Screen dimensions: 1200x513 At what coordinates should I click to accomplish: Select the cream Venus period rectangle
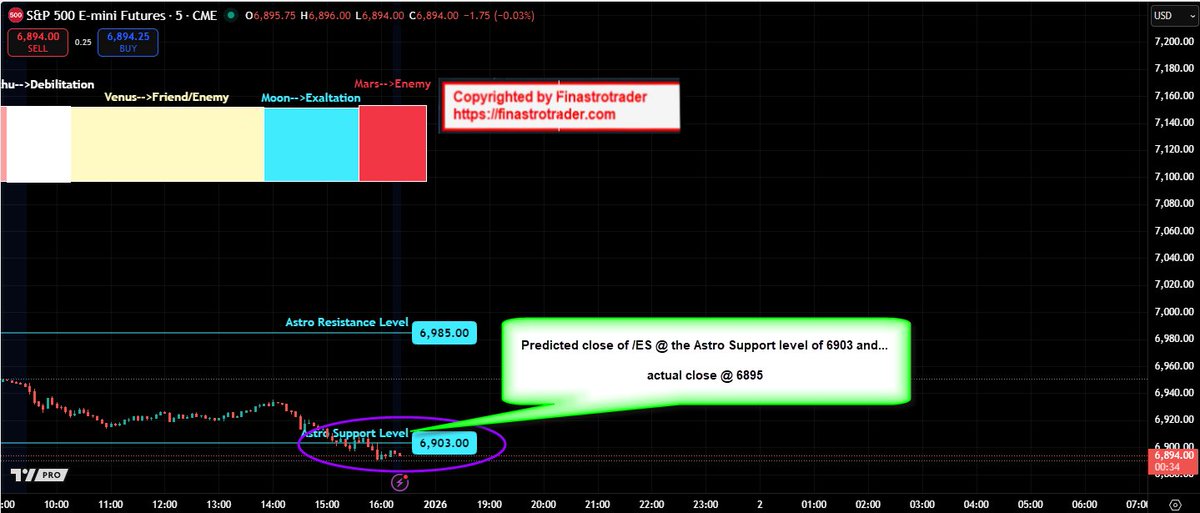point(167,144)
